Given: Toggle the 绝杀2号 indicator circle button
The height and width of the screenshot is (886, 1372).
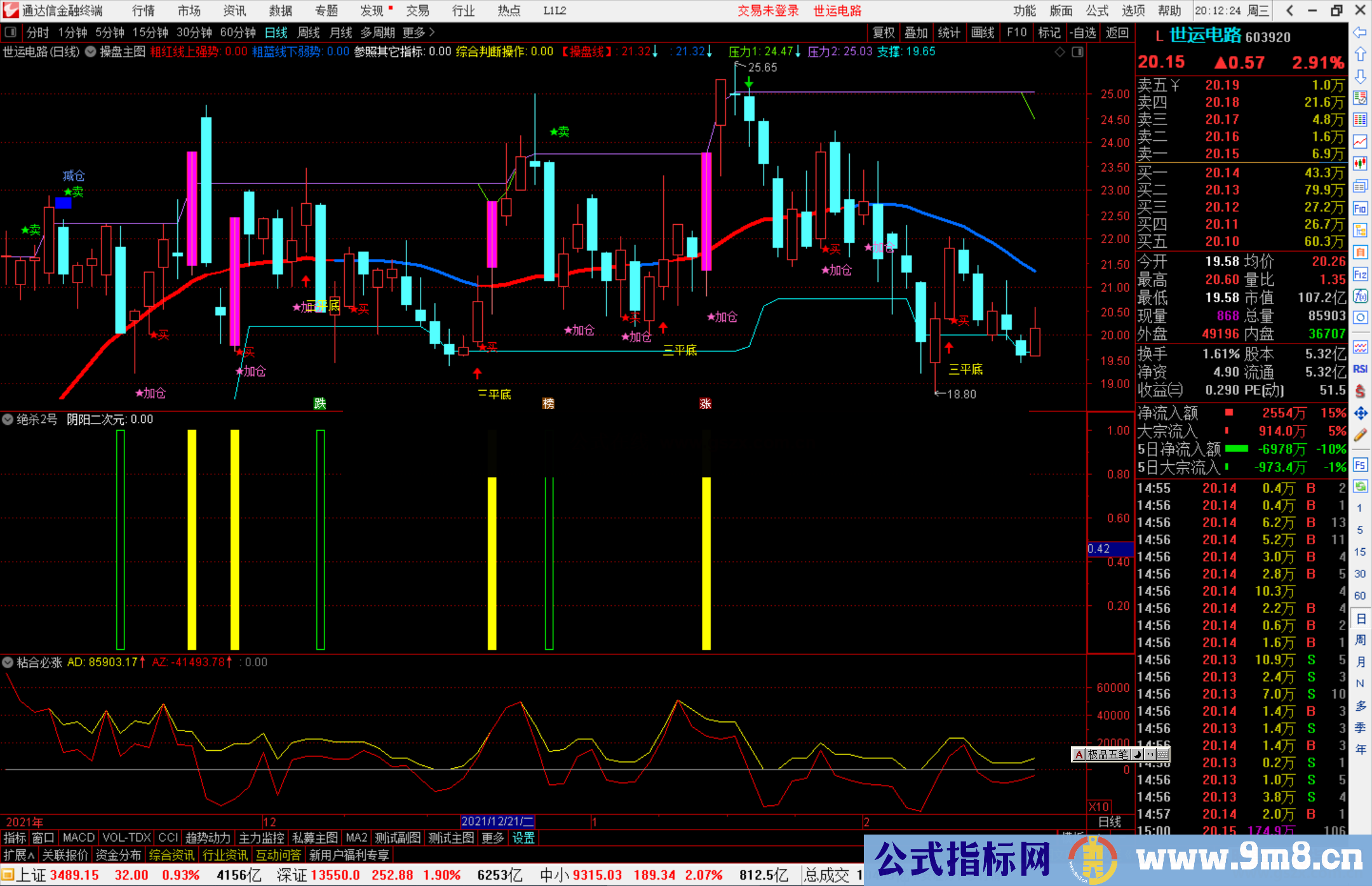Looking at the screenshot, I should [x=8, y=419].
